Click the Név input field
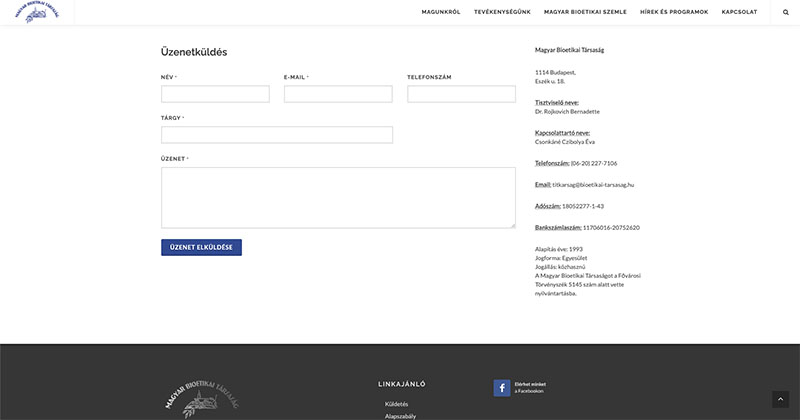The height and width of the screenshot is (420, 800). pos(215,94)
